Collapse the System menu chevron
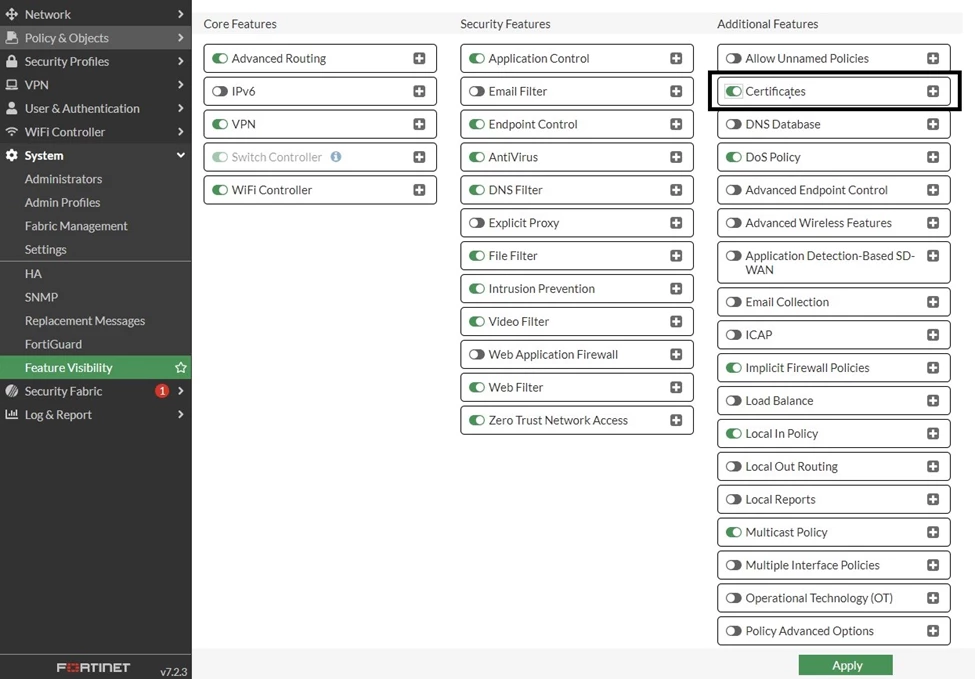This screenshot has width=975, height=679. (180, 155)
